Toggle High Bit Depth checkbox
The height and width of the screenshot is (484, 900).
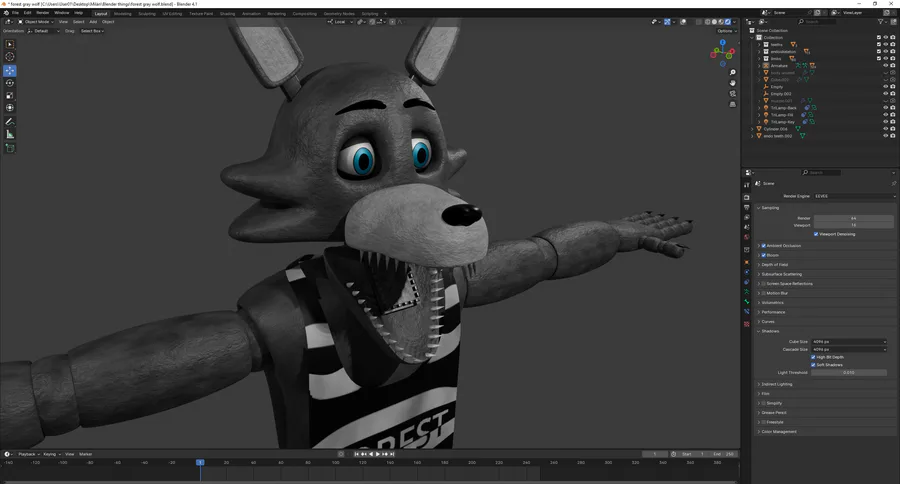(x=813, y=357)
